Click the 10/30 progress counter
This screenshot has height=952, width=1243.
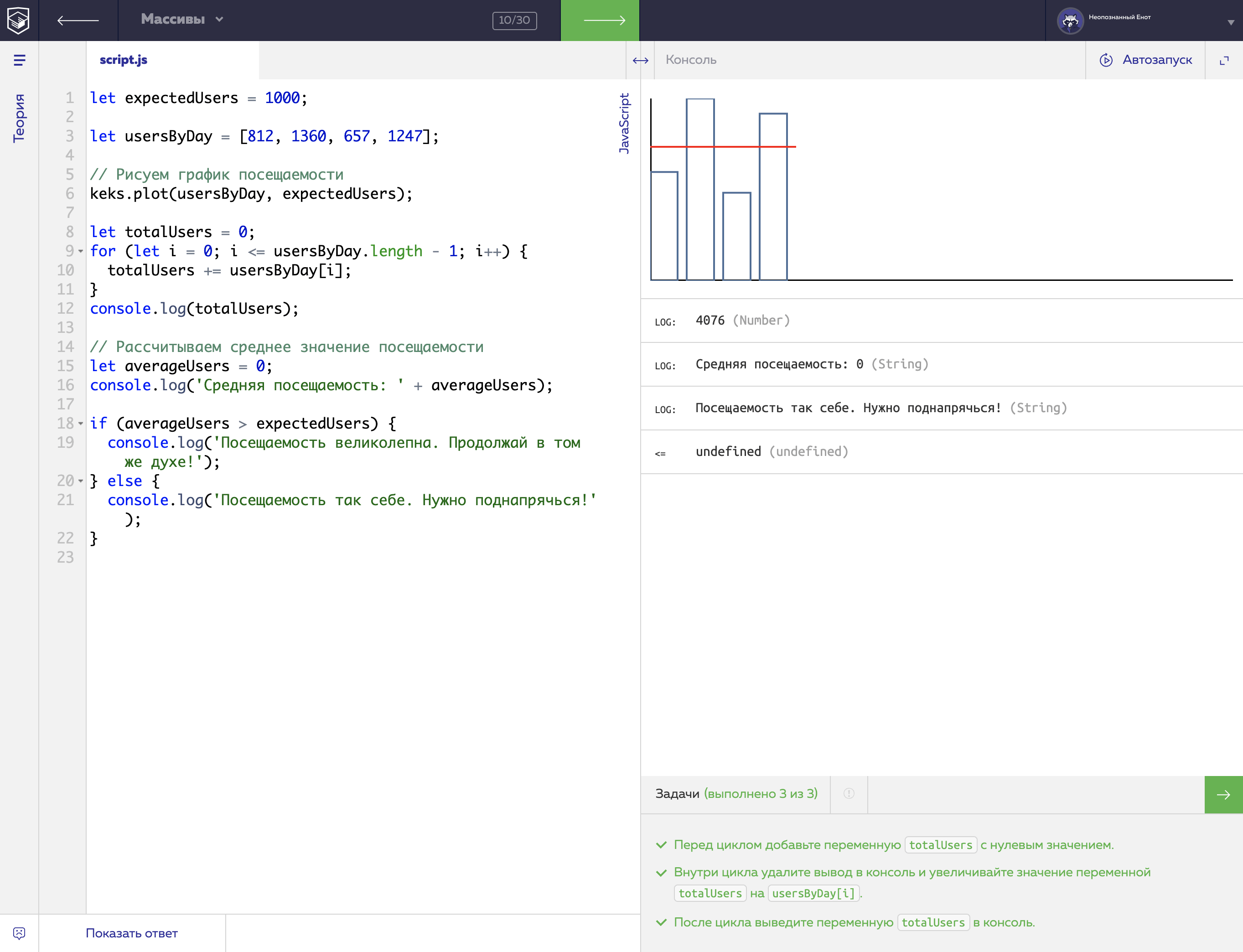pyautogui.click(x=514, y=21)
